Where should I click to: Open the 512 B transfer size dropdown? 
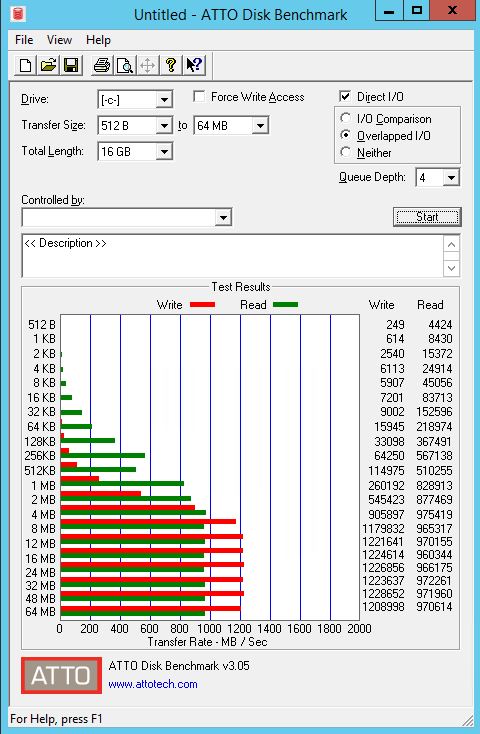(x=163, y=125)
